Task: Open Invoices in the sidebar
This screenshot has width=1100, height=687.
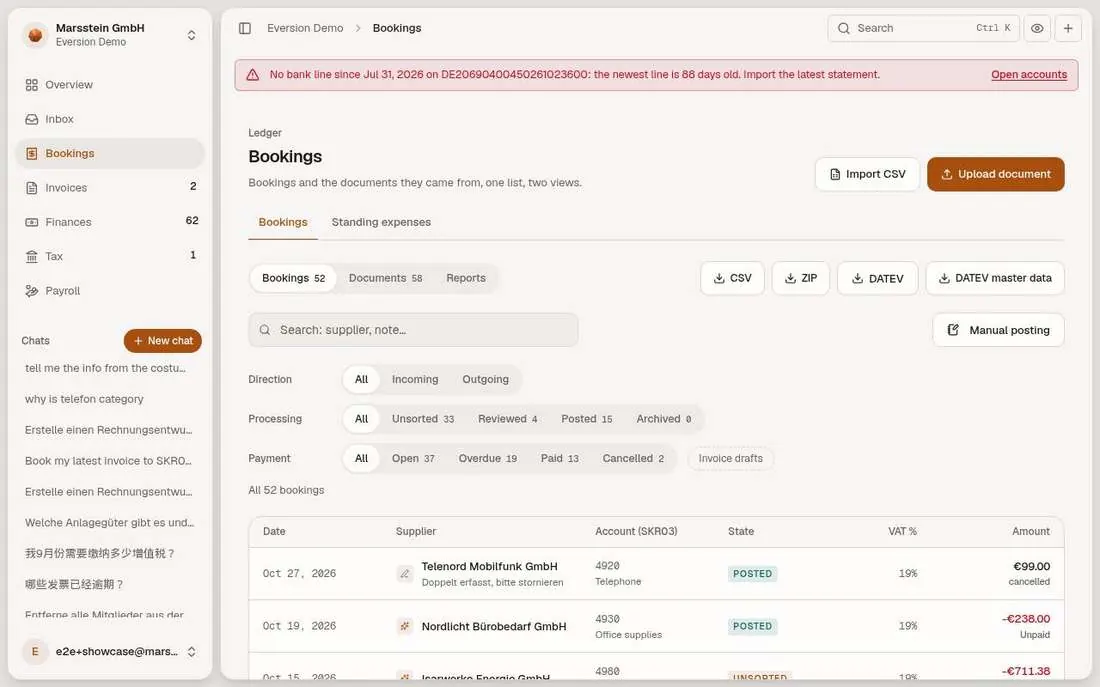Action: (x=110, y=187)
